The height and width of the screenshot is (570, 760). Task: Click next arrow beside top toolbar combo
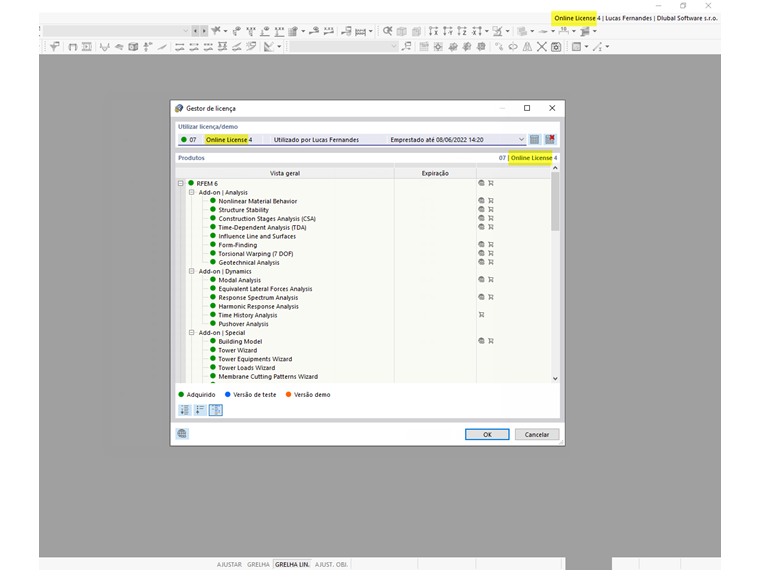click(x=204, y=31)
